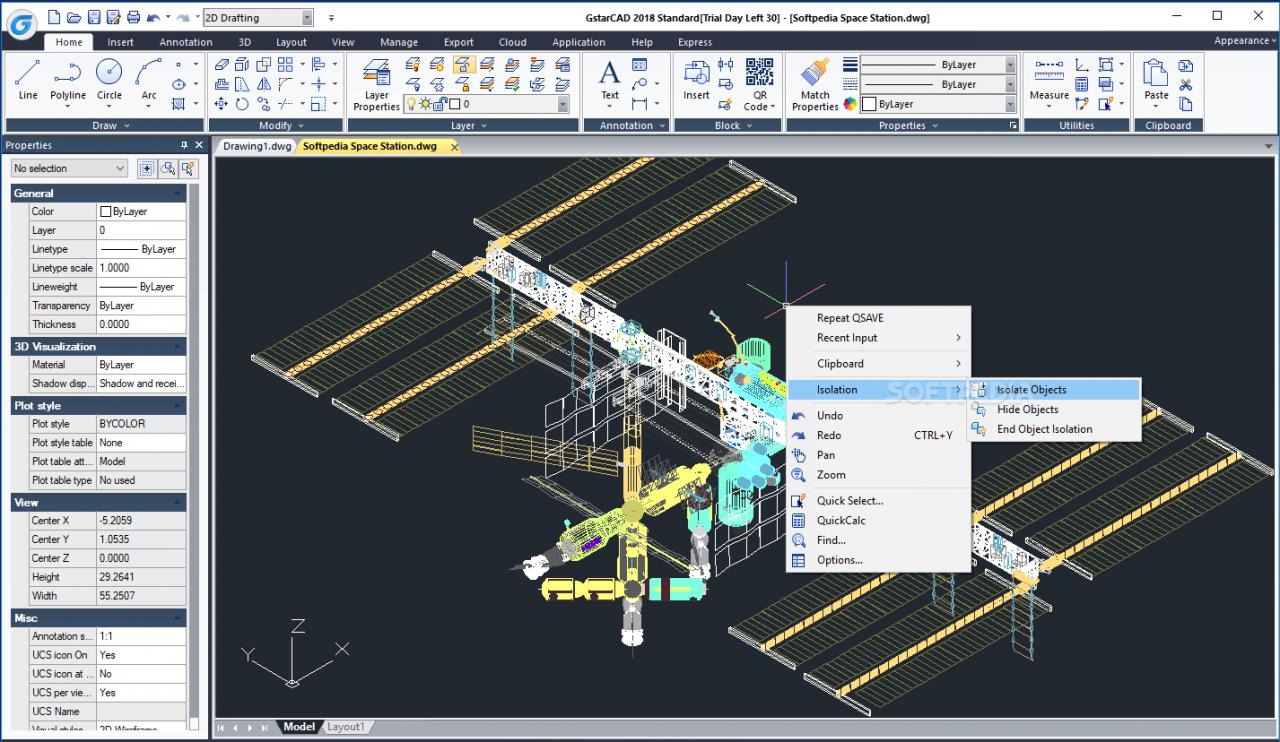1280x742 pixels.
Task: Click the Thickness value field
Action: pyautogui.click(x=141, y=324)
